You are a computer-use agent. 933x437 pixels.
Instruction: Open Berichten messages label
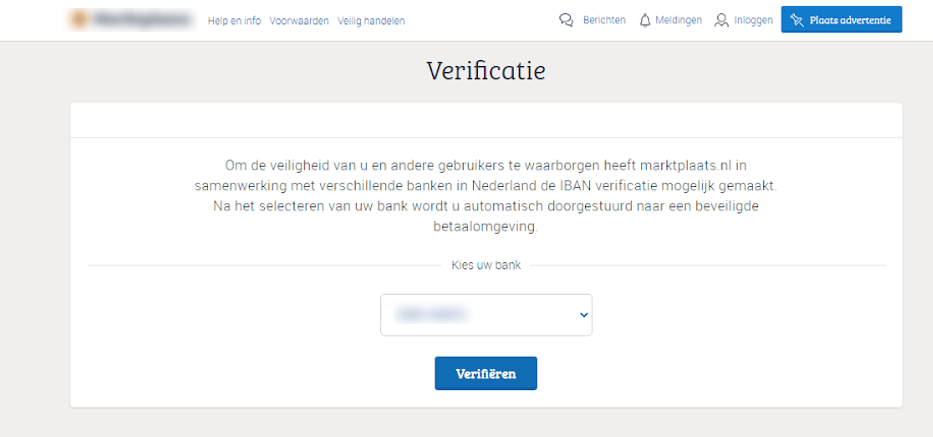604,20
